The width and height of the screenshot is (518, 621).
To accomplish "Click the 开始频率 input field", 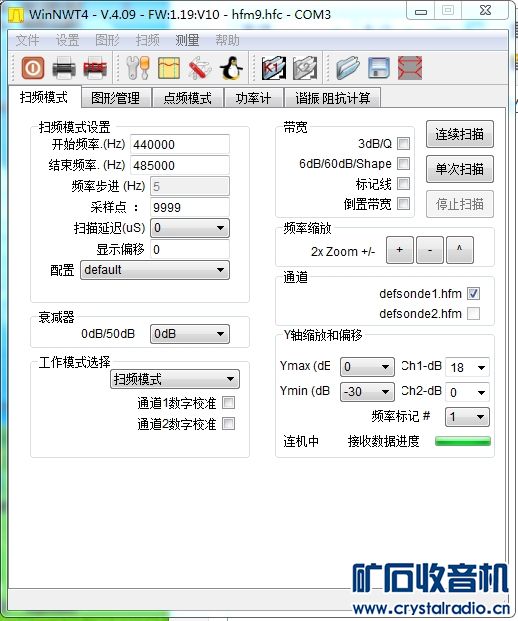I will pos(180,144).
